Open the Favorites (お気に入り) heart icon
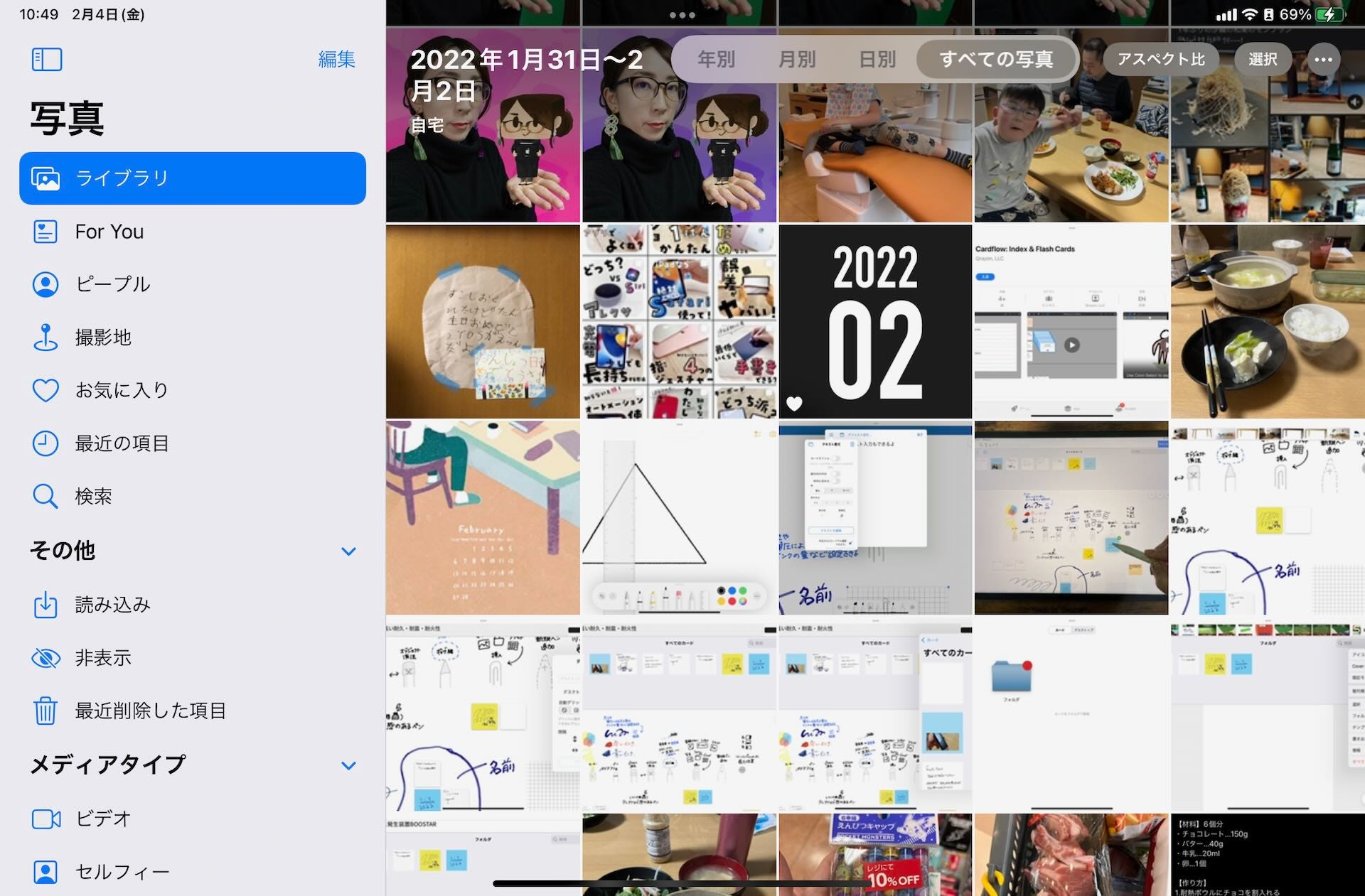This screenshot has height=896, width=1365. click(x=45, y=390)
